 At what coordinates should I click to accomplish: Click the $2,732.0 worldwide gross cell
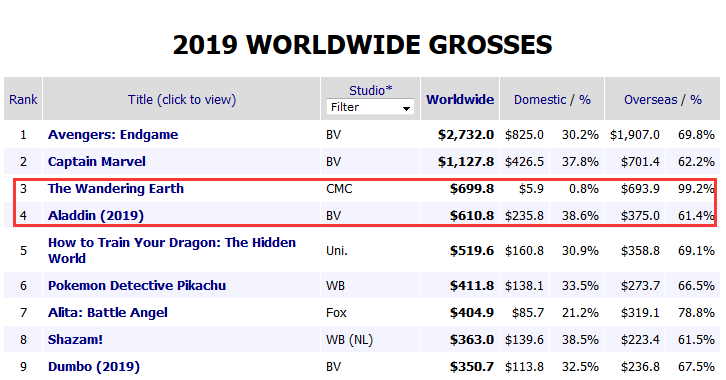click(466, 135)
